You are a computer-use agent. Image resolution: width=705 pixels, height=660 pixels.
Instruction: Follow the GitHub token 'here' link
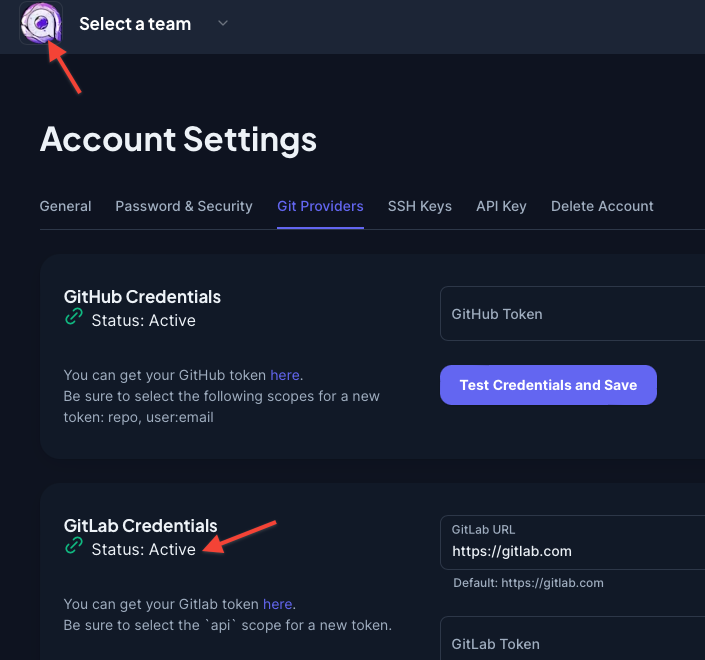[285, 375]
